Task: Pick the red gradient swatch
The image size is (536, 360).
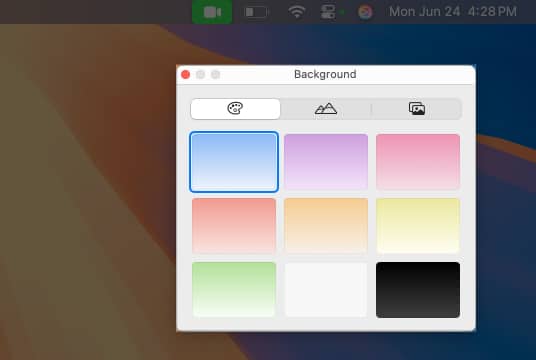Action: [234, 226]
